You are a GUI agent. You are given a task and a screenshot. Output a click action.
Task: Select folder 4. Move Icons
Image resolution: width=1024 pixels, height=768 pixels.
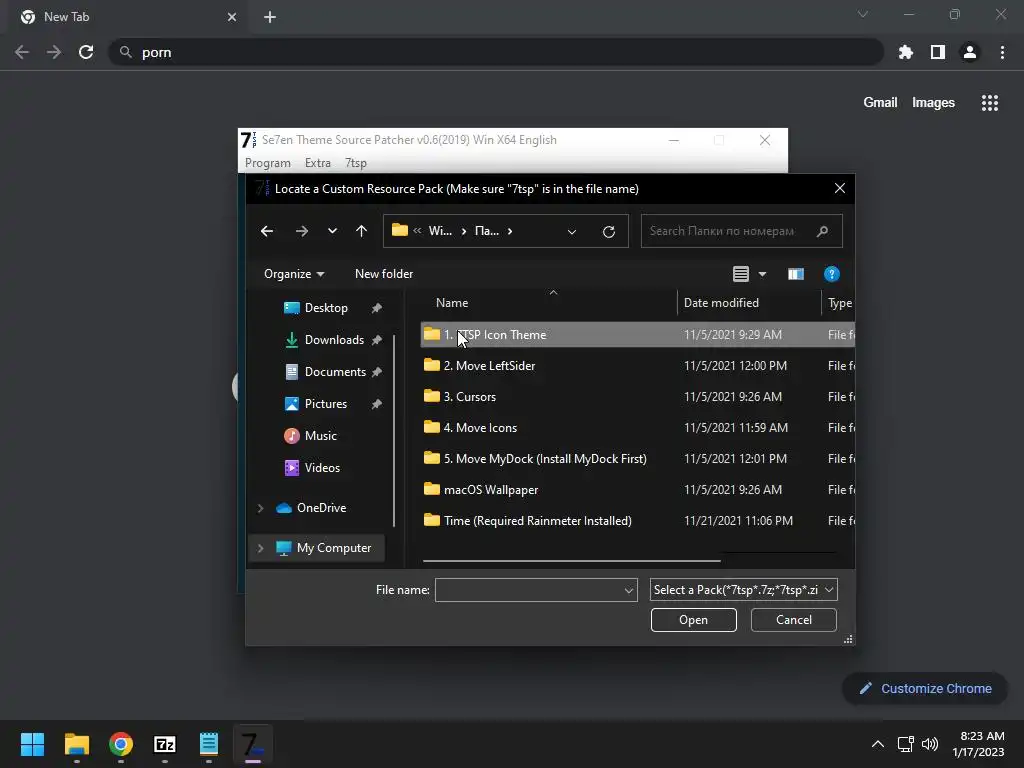coord(637,428)
